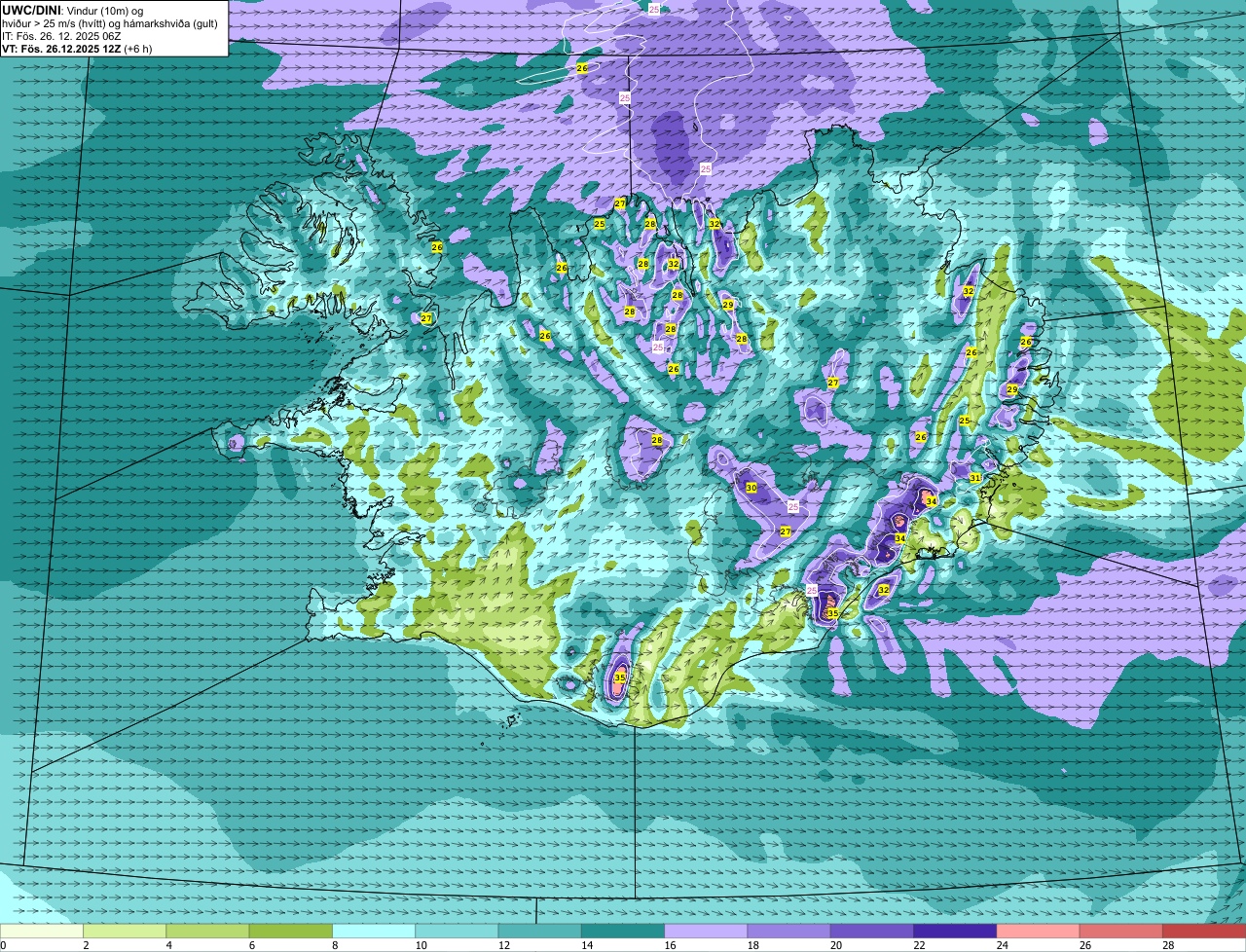Click the 2–4 m/s light green legend swatch
This screenshot has height=952, width=1246.
[x=125, y=932]
